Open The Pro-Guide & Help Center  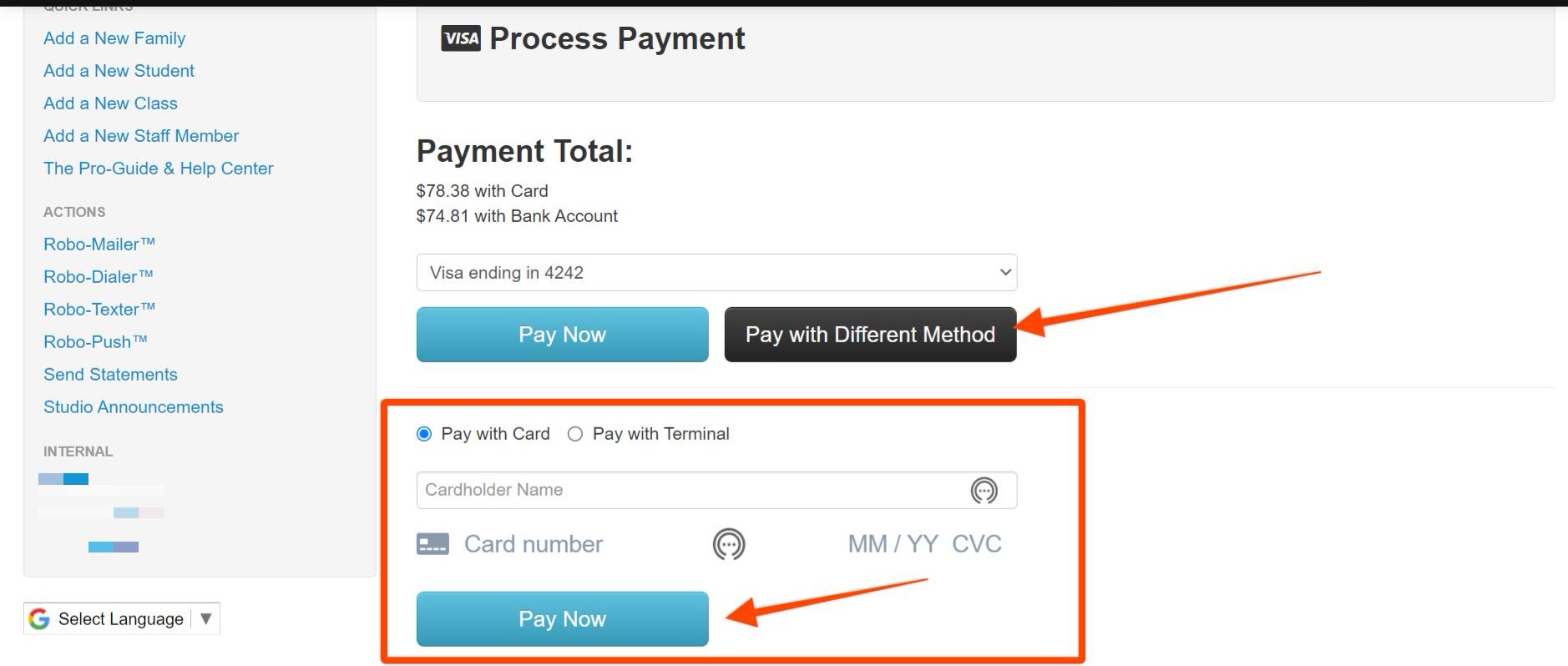[159, 169]
